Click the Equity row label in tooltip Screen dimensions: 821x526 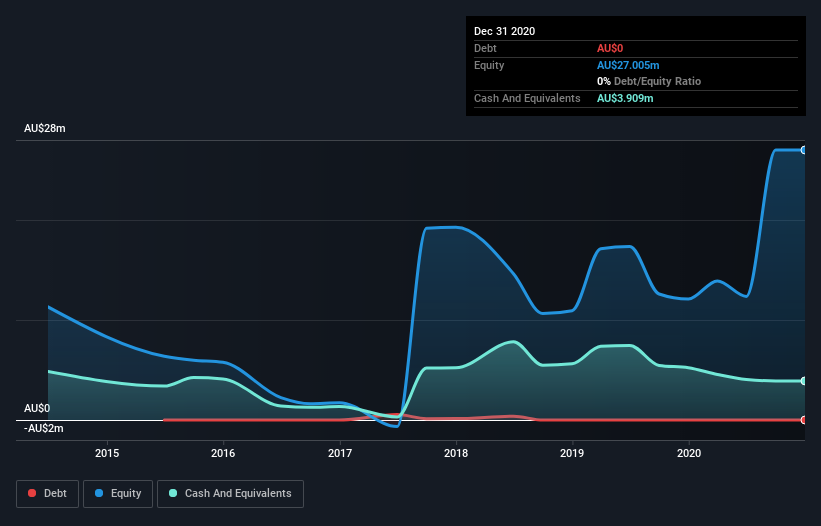point(489,65)
